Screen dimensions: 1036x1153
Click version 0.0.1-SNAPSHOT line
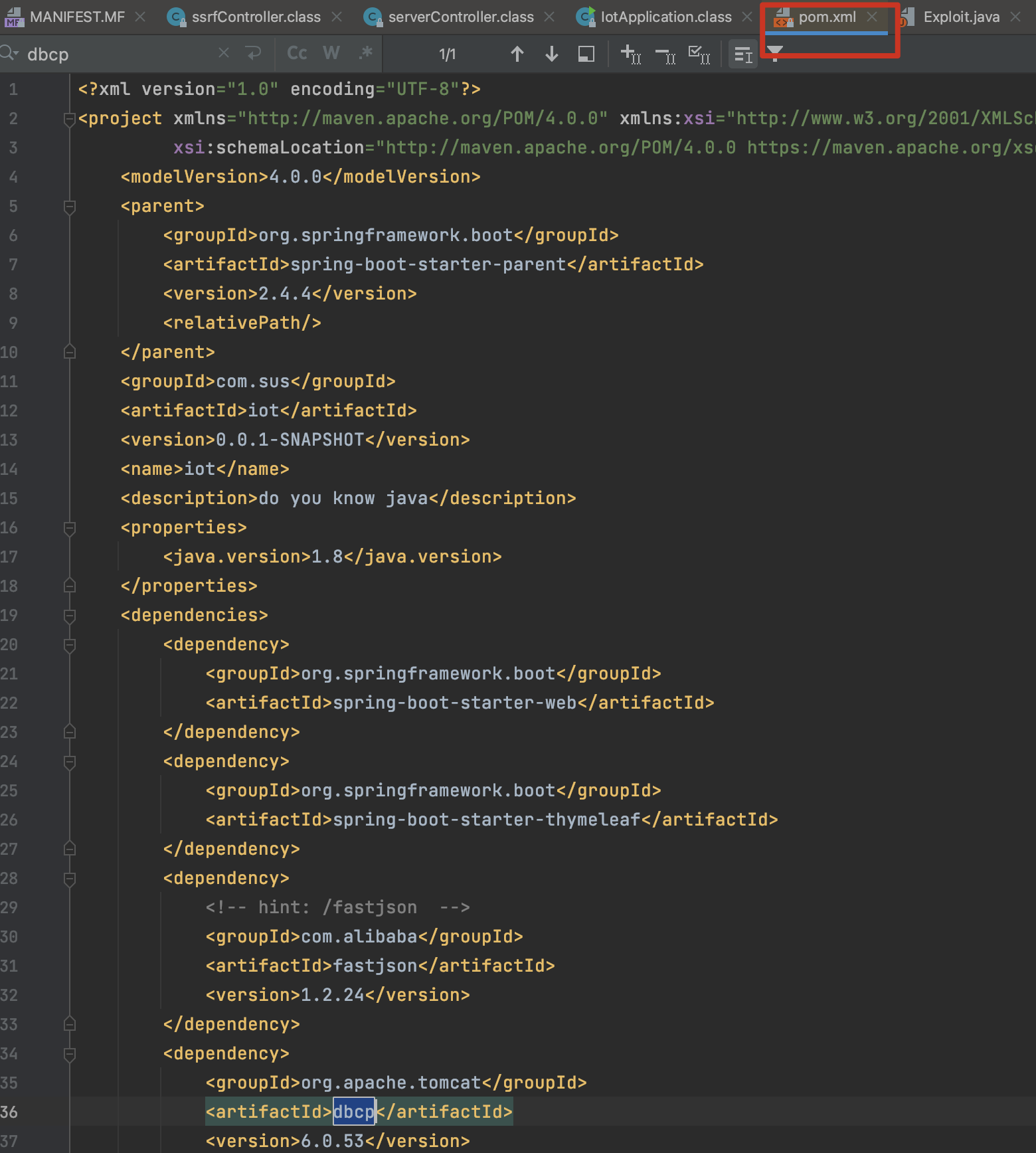coord(295,440)
